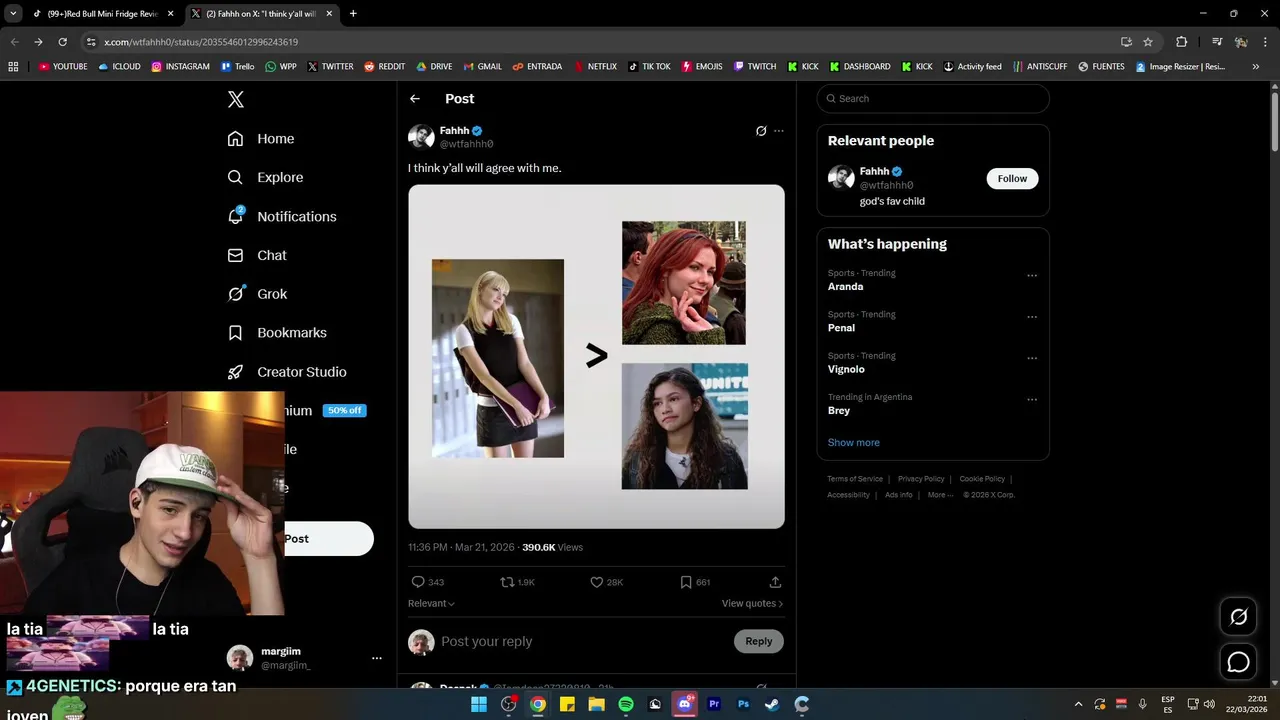Open the NETFLIX bookmark

(594, 67)
